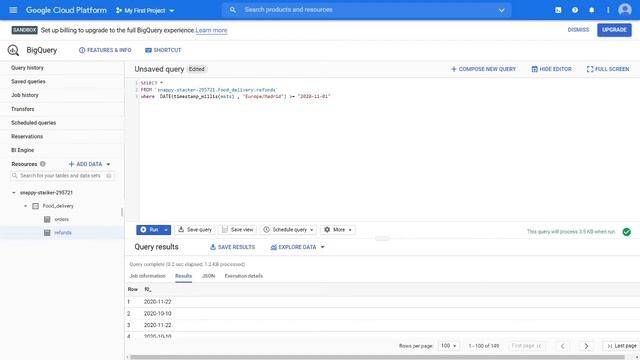Open My First Project selector

tap(145, 11)
